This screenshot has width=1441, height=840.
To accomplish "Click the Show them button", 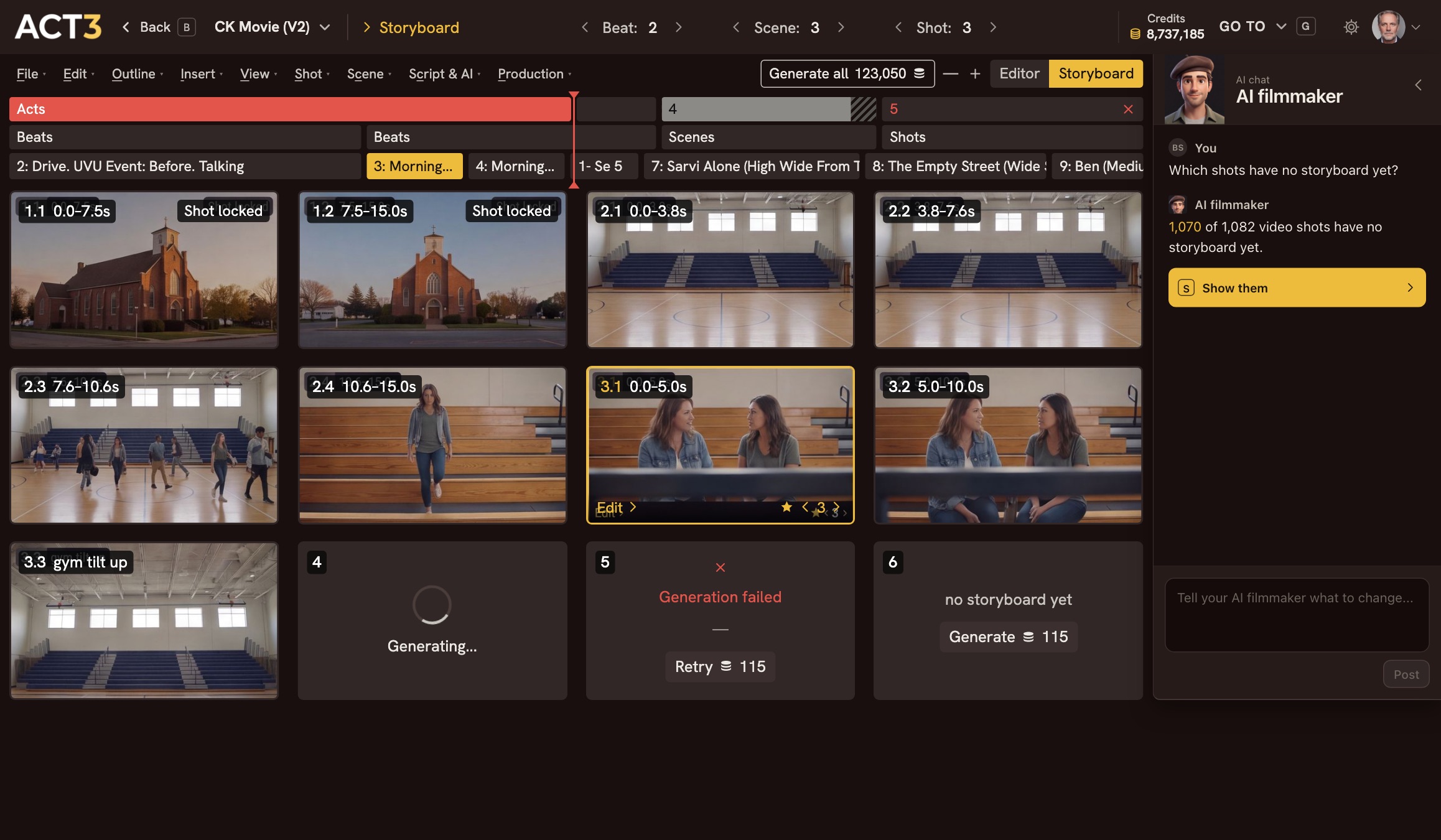I will pos(1297,287).
